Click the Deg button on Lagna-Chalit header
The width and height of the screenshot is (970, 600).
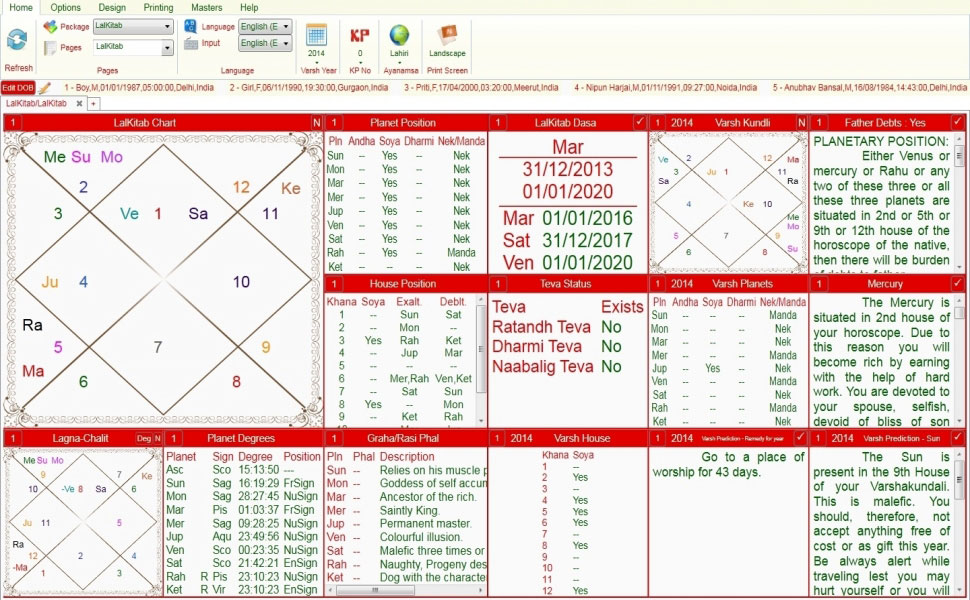(144, 438)
